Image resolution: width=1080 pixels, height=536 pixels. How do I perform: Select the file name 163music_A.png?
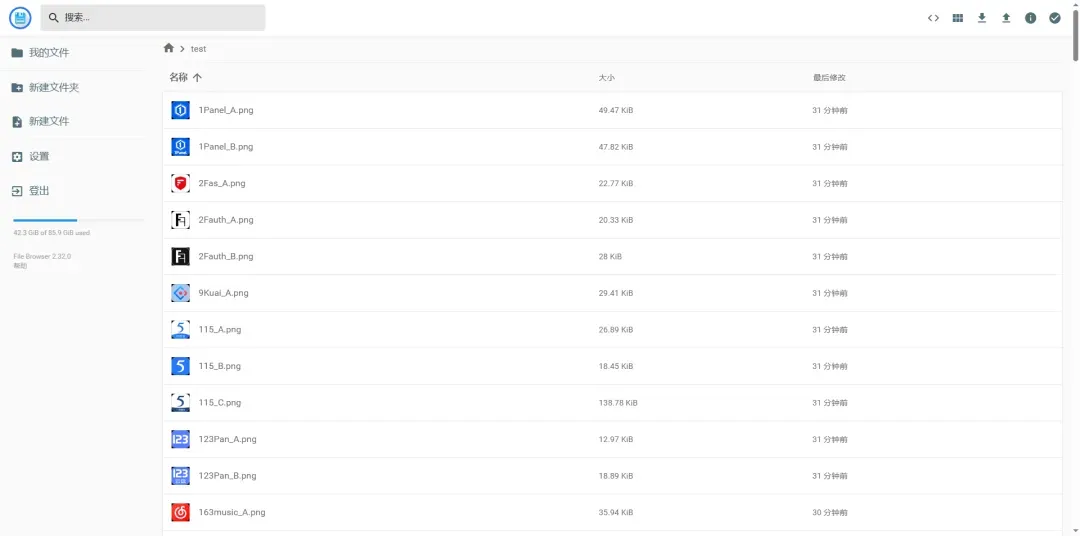pyautogui.click(x=231, y=512)
